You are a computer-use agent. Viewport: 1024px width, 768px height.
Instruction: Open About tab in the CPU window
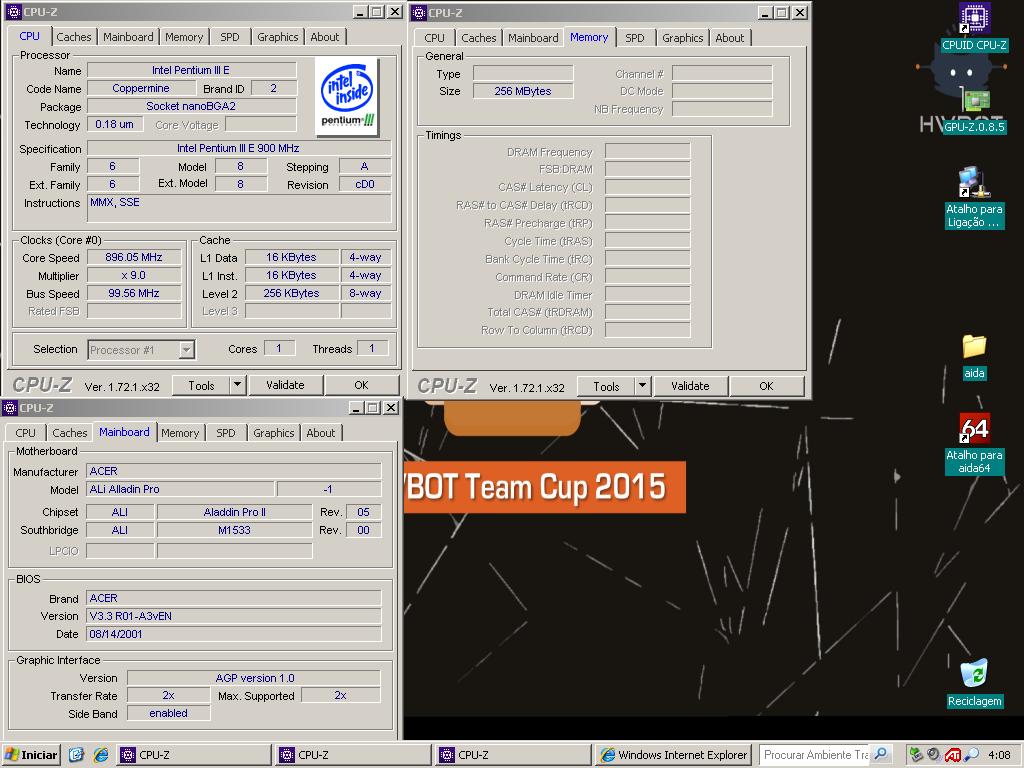[x=325, y=37]
